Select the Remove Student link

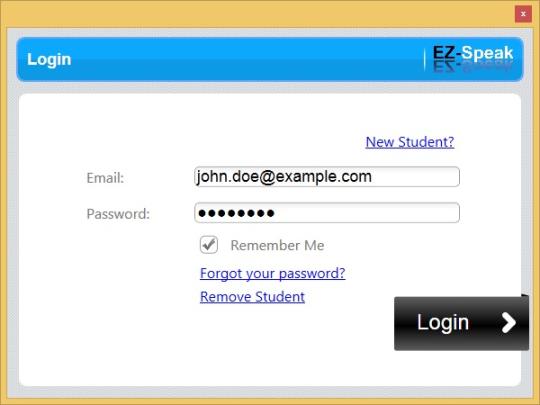(252, 297)
